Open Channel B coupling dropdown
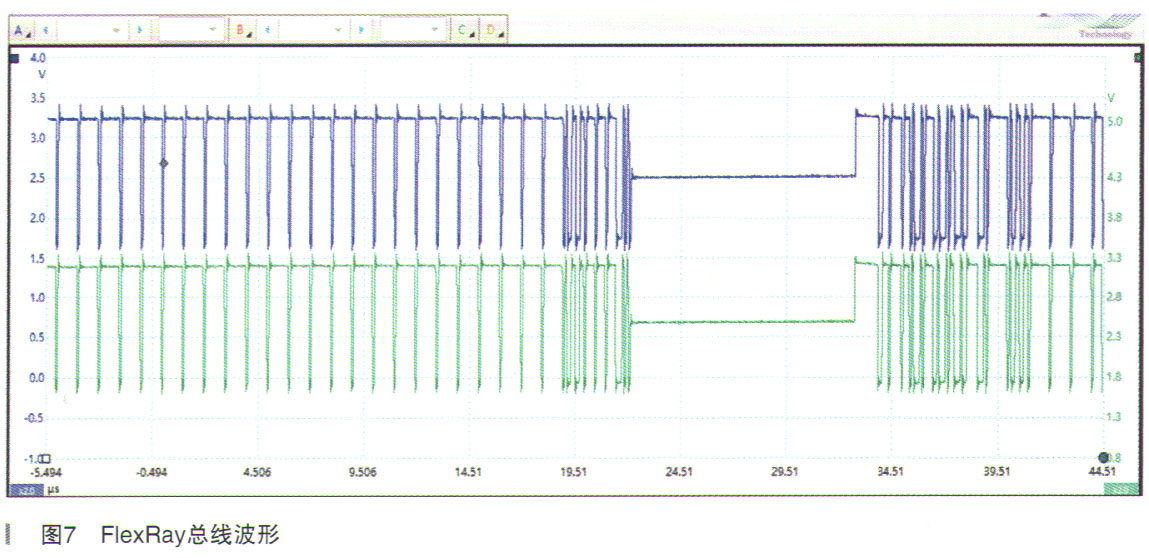This screenshot has height=558, width=1149. click(414, 31)
